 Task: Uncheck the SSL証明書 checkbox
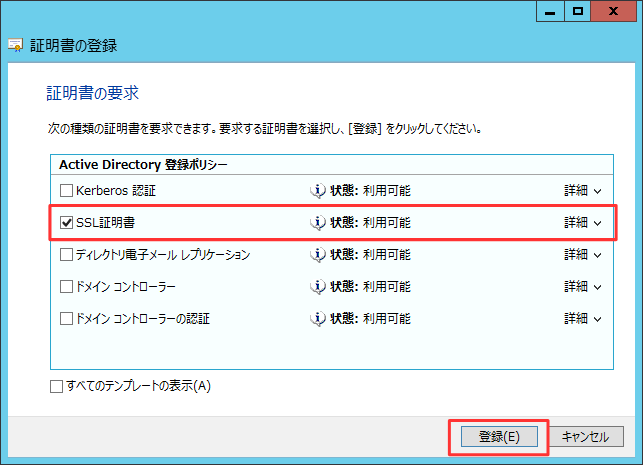pyautogui.click(x=66, y=223)
